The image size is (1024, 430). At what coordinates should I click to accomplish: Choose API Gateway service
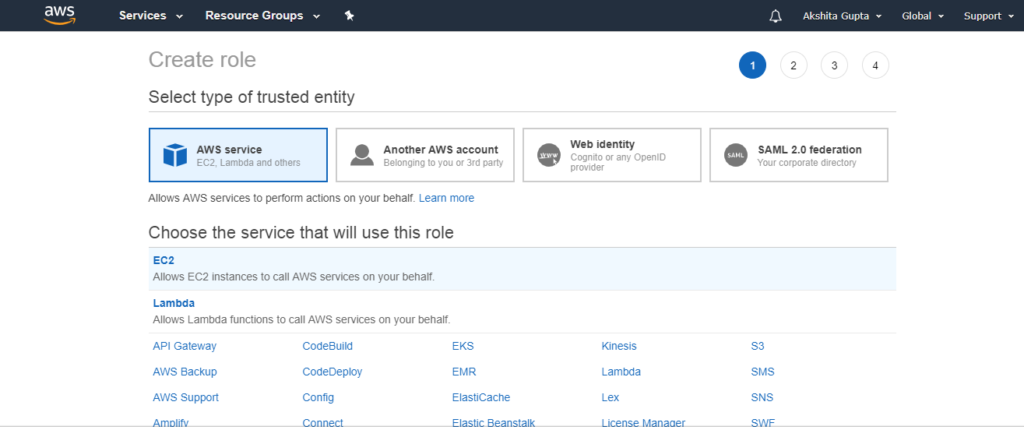click(184, 346)
